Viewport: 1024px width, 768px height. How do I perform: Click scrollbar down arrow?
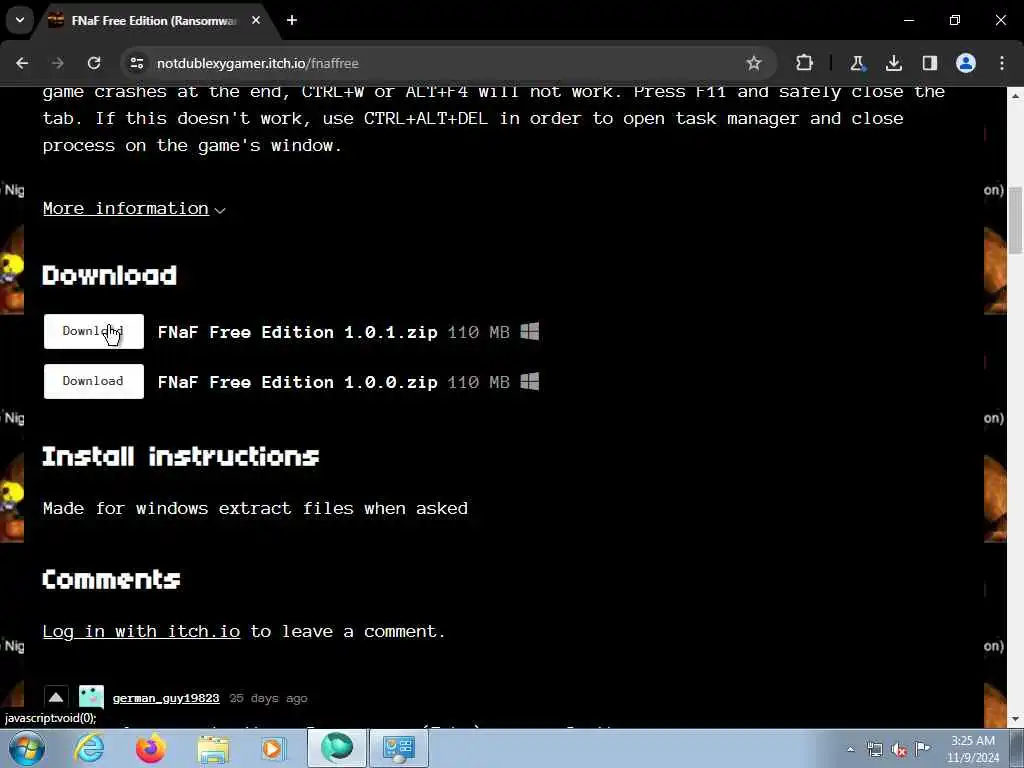point(1016,720)
